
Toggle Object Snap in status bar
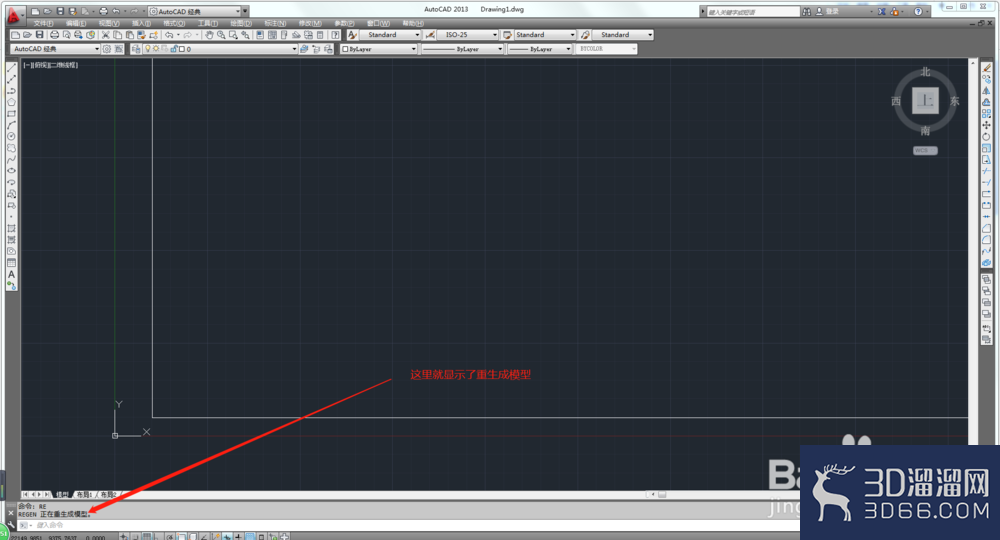(181, 537)
